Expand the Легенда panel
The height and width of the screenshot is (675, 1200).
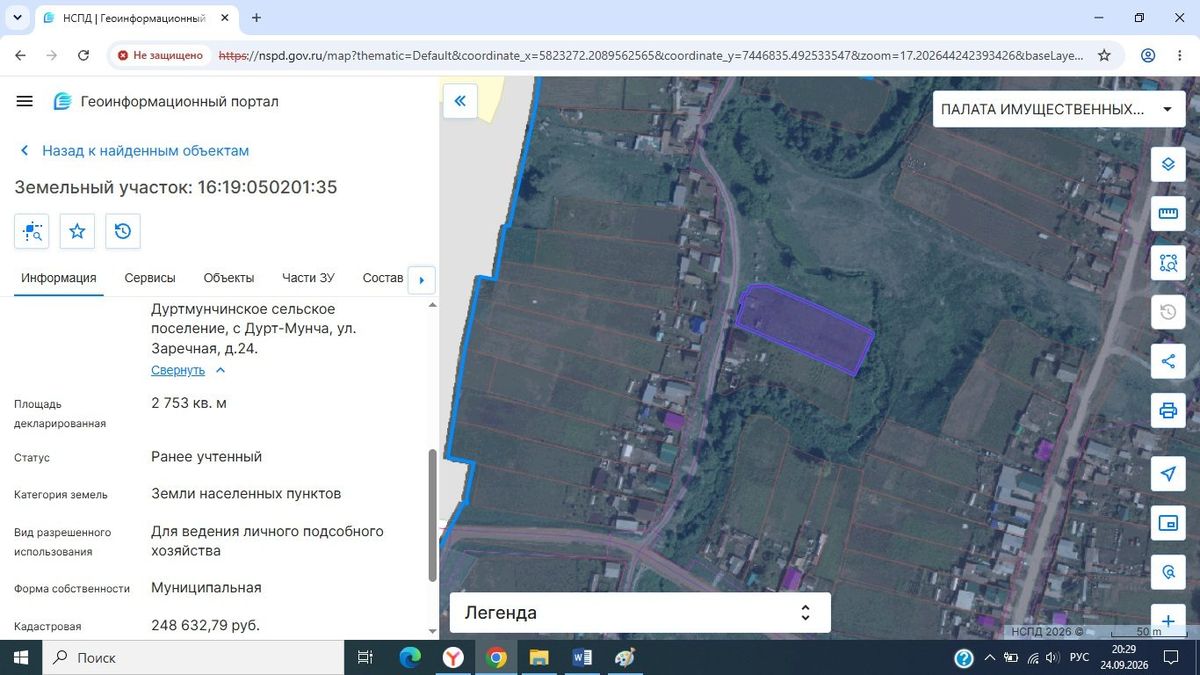640,613
